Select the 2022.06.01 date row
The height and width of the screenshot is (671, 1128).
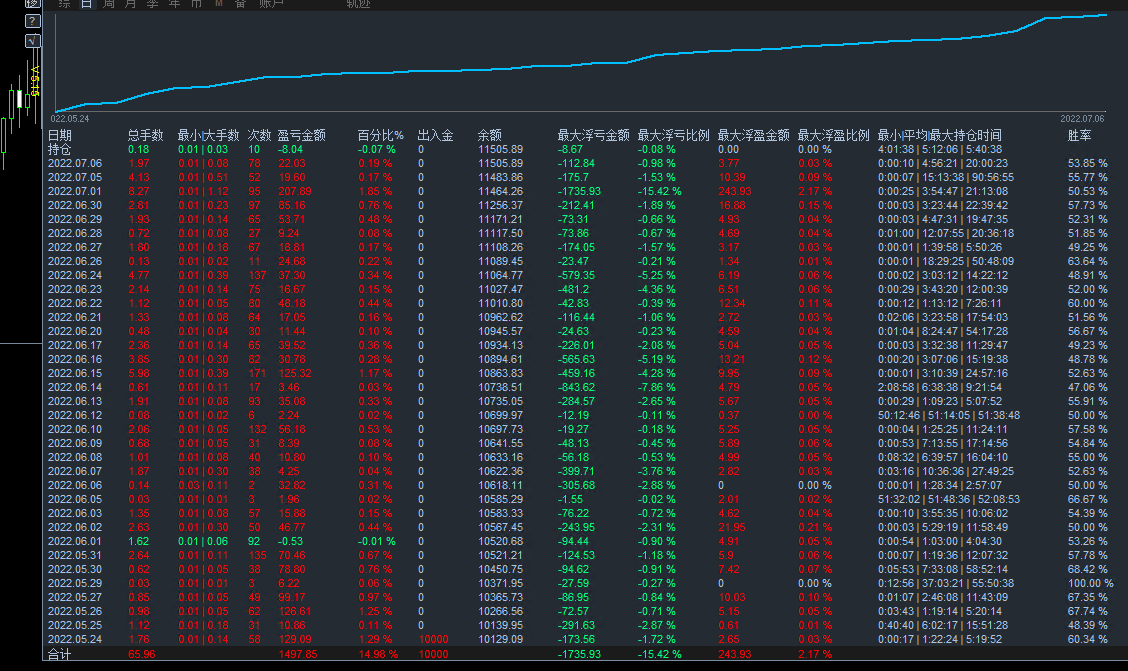pos(75,542)
